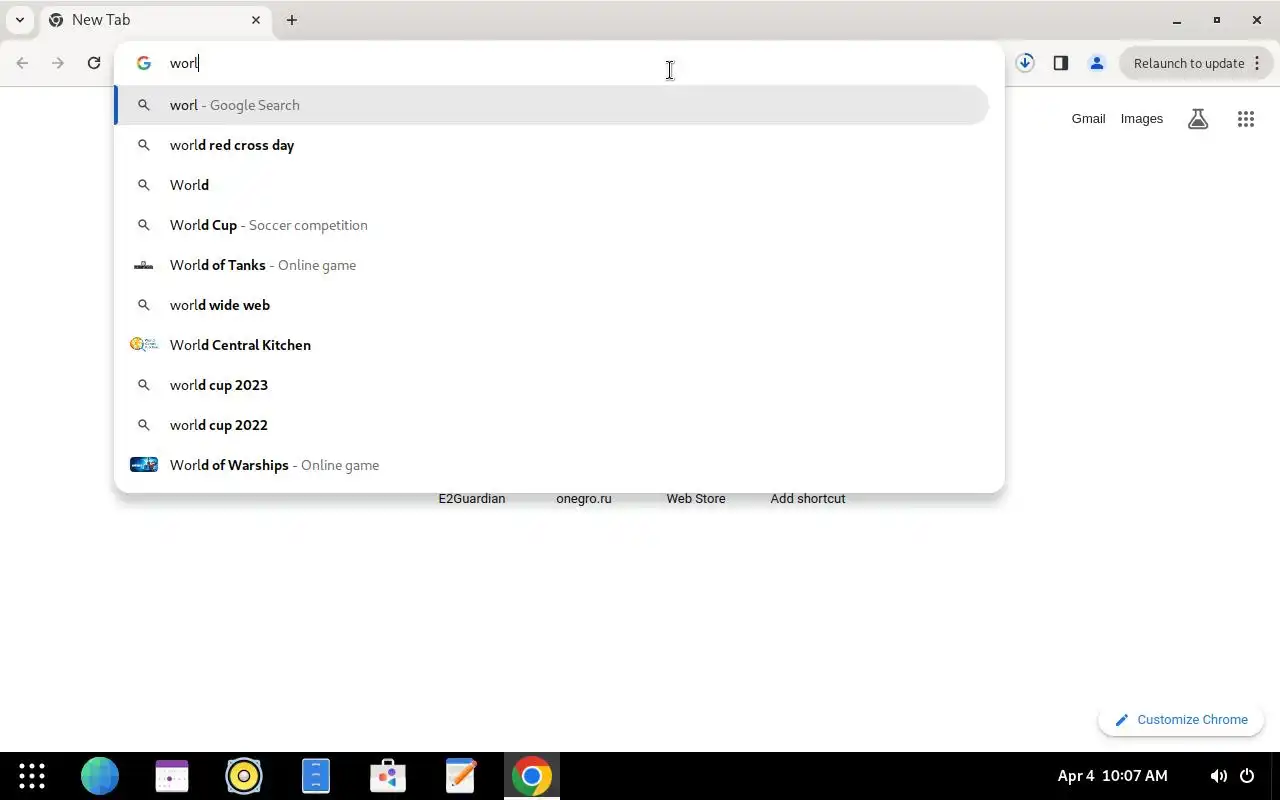Pick 'World of Tanks - Online game' suggestion
1280x800 pixels.
(x=552, y=265)
